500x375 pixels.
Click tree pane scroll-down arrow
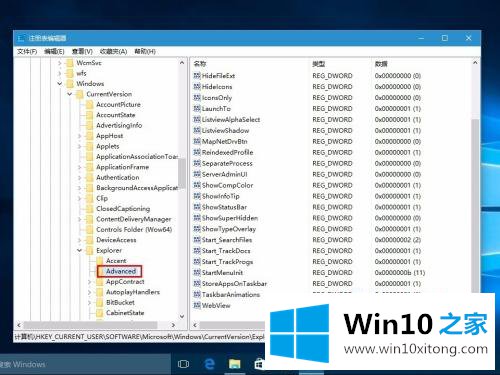click(x=182, y=316)
